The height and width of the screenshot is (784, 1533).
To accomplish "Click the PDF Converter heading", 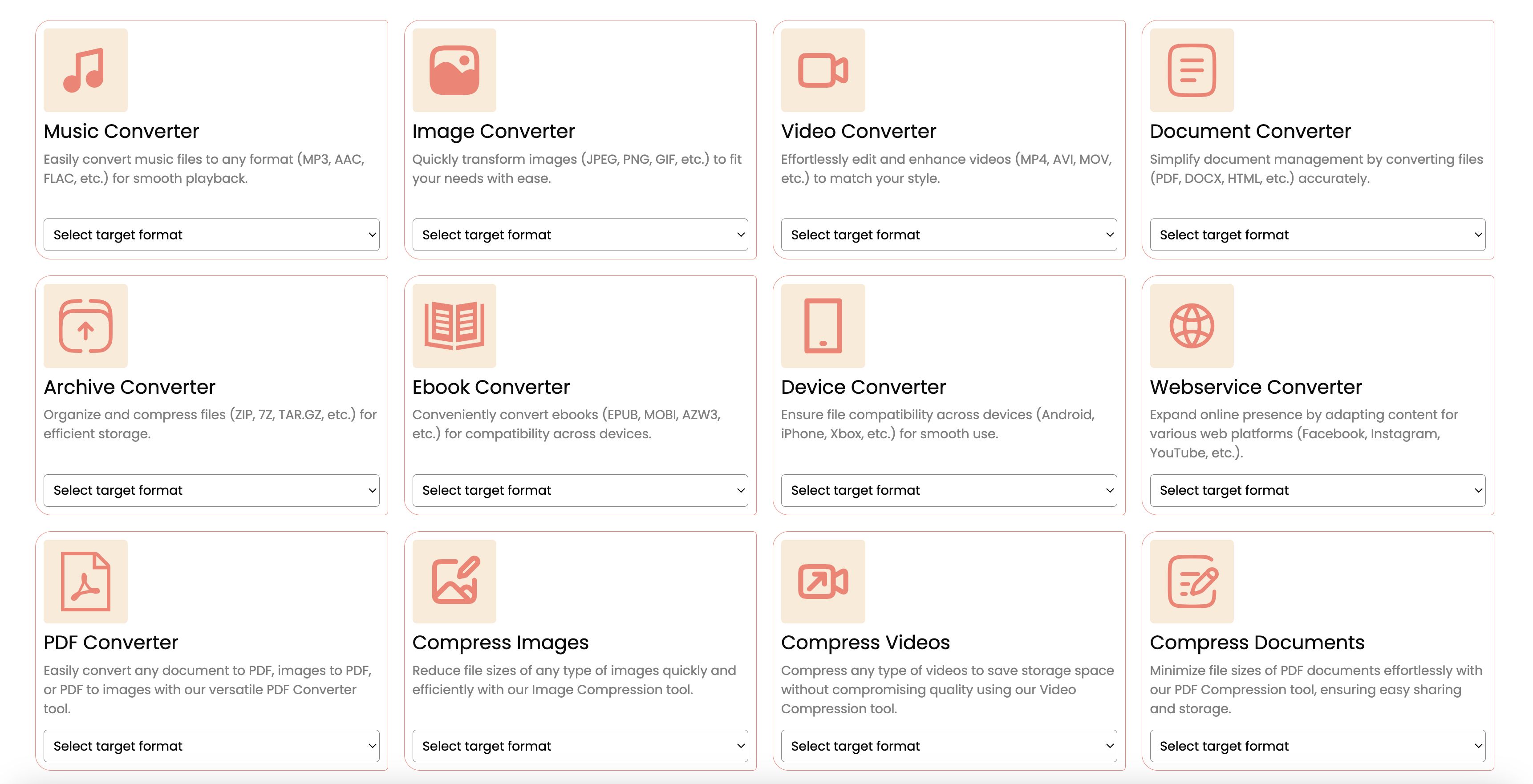I will tap(111, 643).
